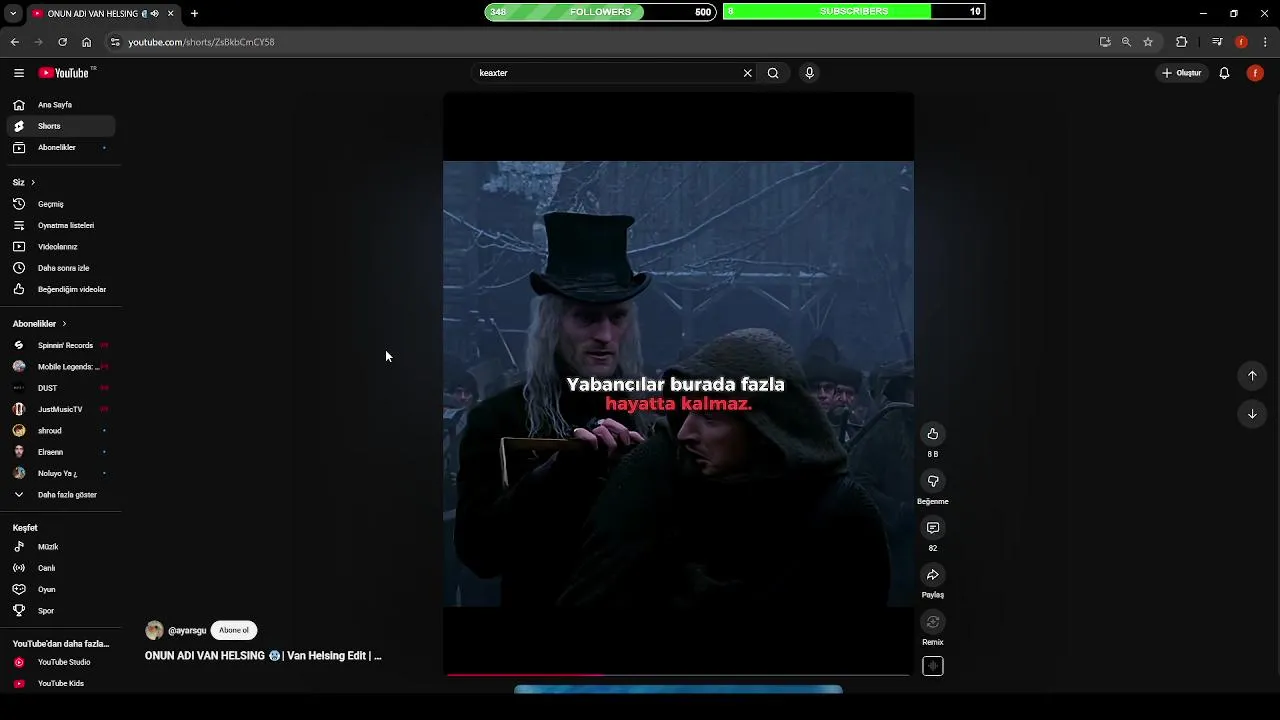This screenshot has width=1280, height=720.
Task: Open Oynatma listeleri
Action: point(61,226)
